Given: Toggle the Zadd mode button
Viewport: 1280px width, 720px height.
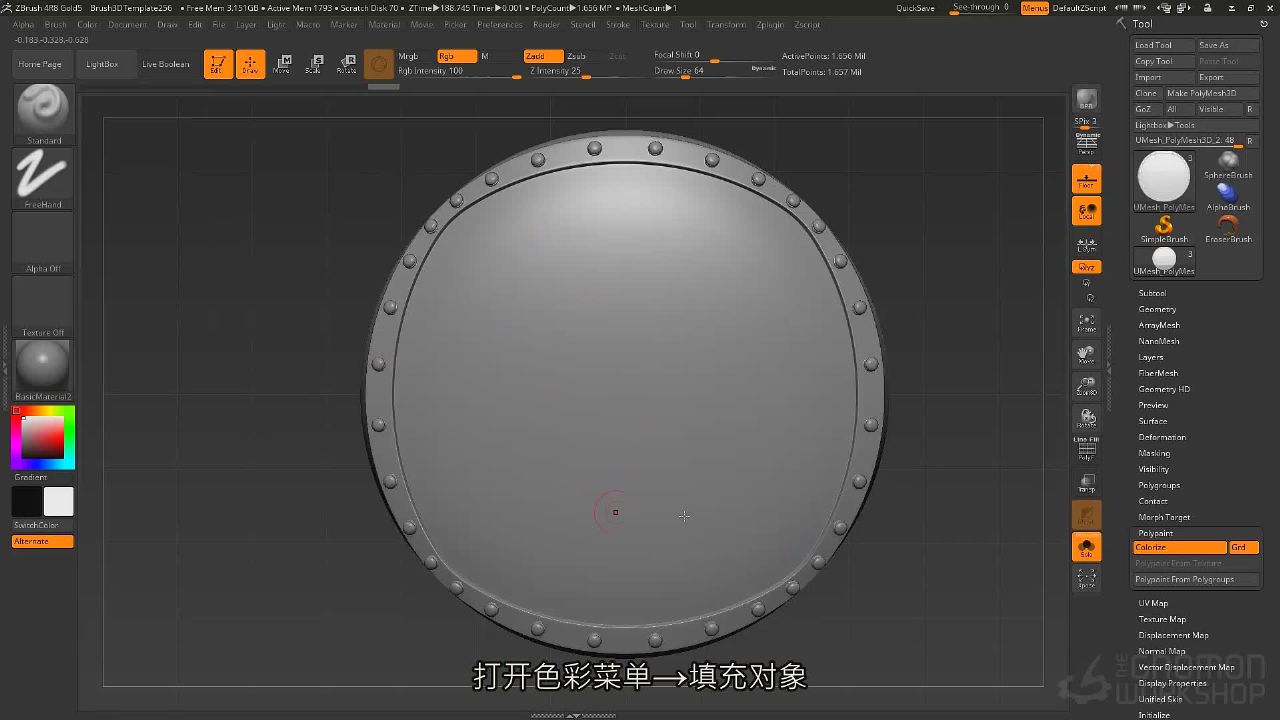Looking at the screenshot, I should (x=543, y=56).
